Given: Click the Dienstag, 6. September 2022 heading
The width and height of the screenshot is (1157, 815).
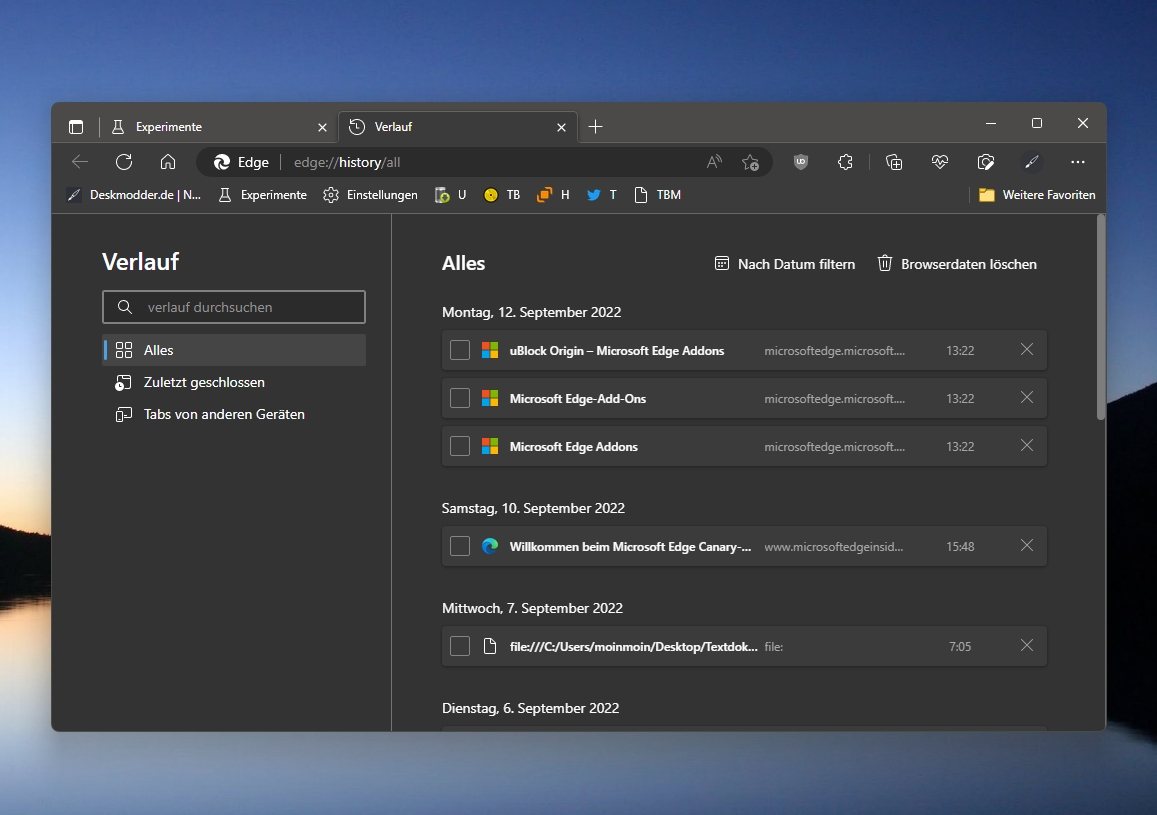Looking at the screenshot, I should coord(531,708).
